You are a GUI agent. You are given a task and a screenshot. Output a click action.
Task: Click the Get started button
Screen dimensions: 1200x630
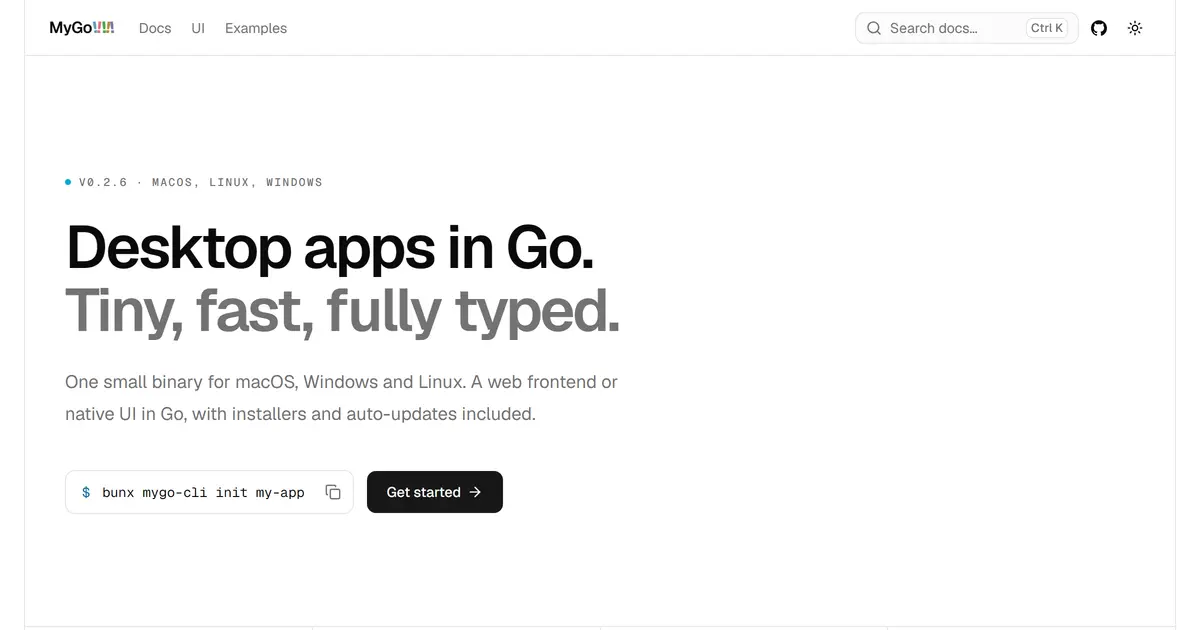click(x=435, y=492)
